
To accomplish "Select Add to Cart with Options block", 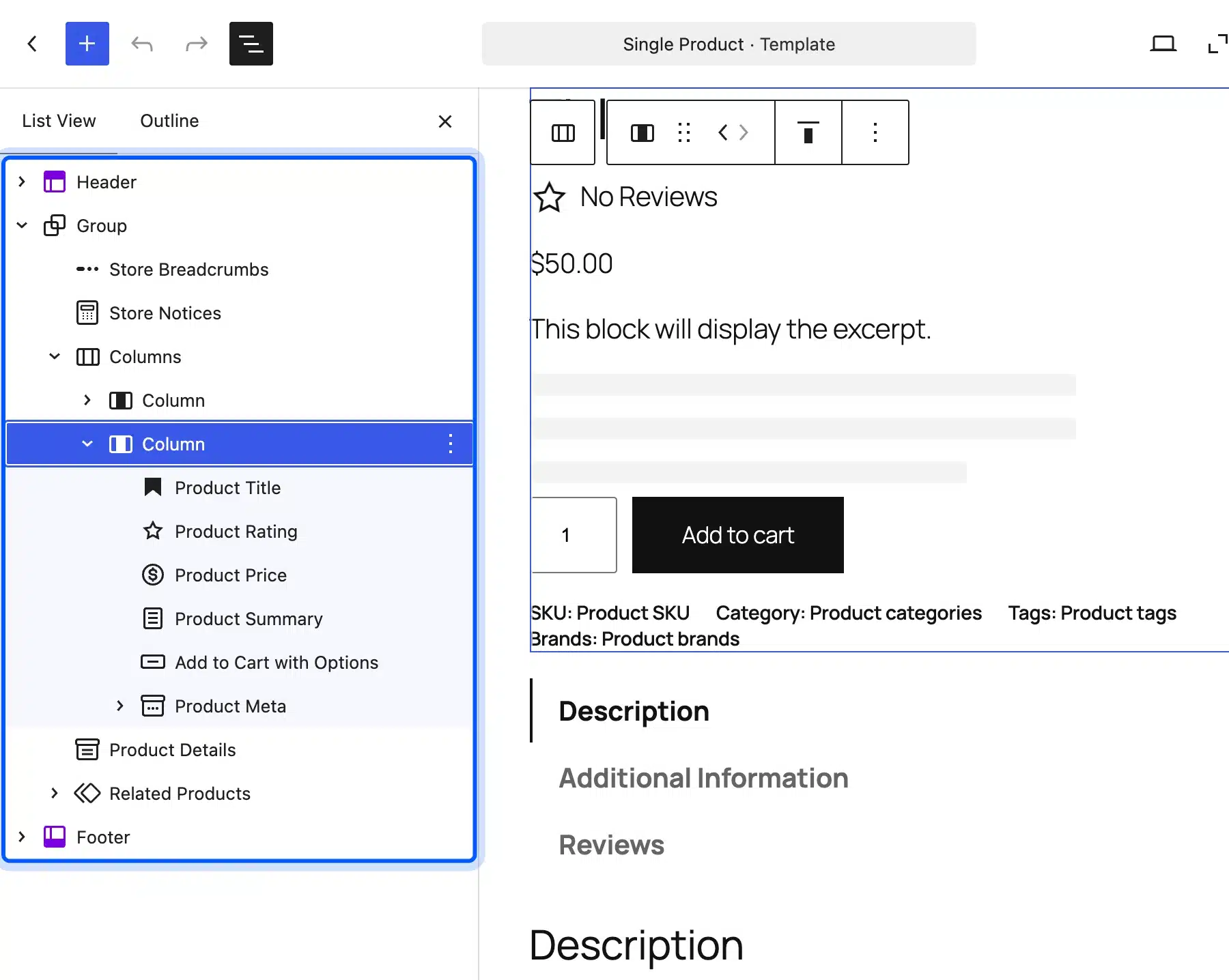I will point(239,662).
